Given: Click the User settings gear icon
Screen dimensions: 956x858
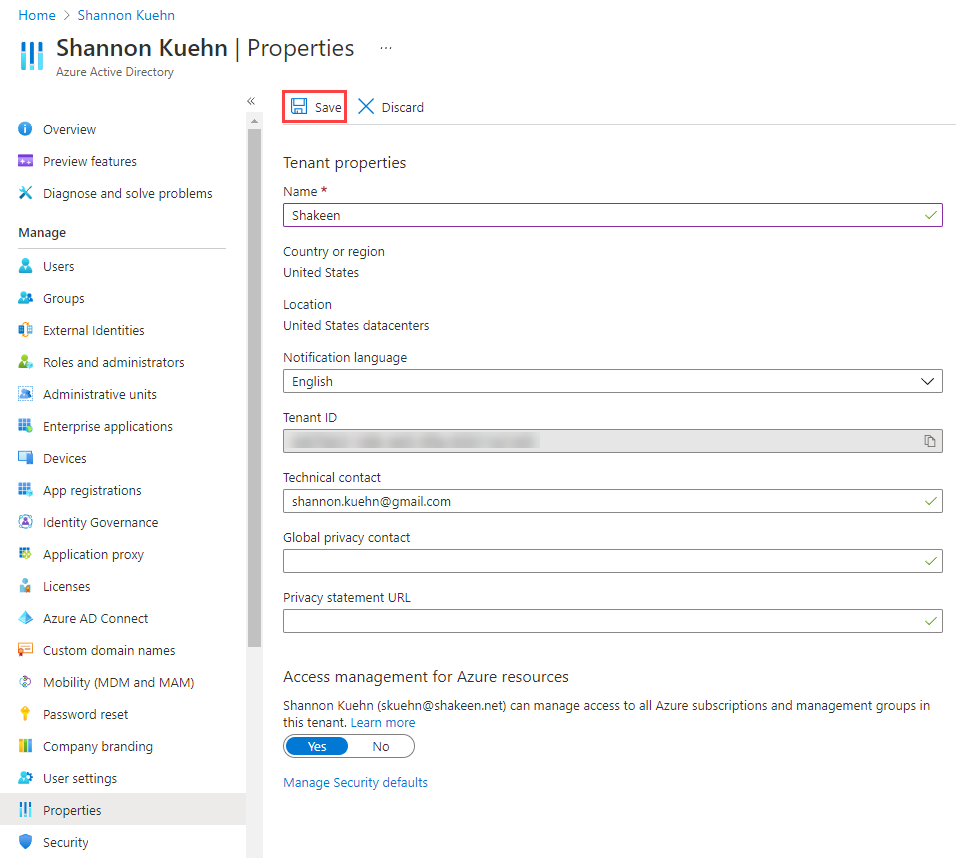Looking at the screenshot, I should click(x=25, y=778).
